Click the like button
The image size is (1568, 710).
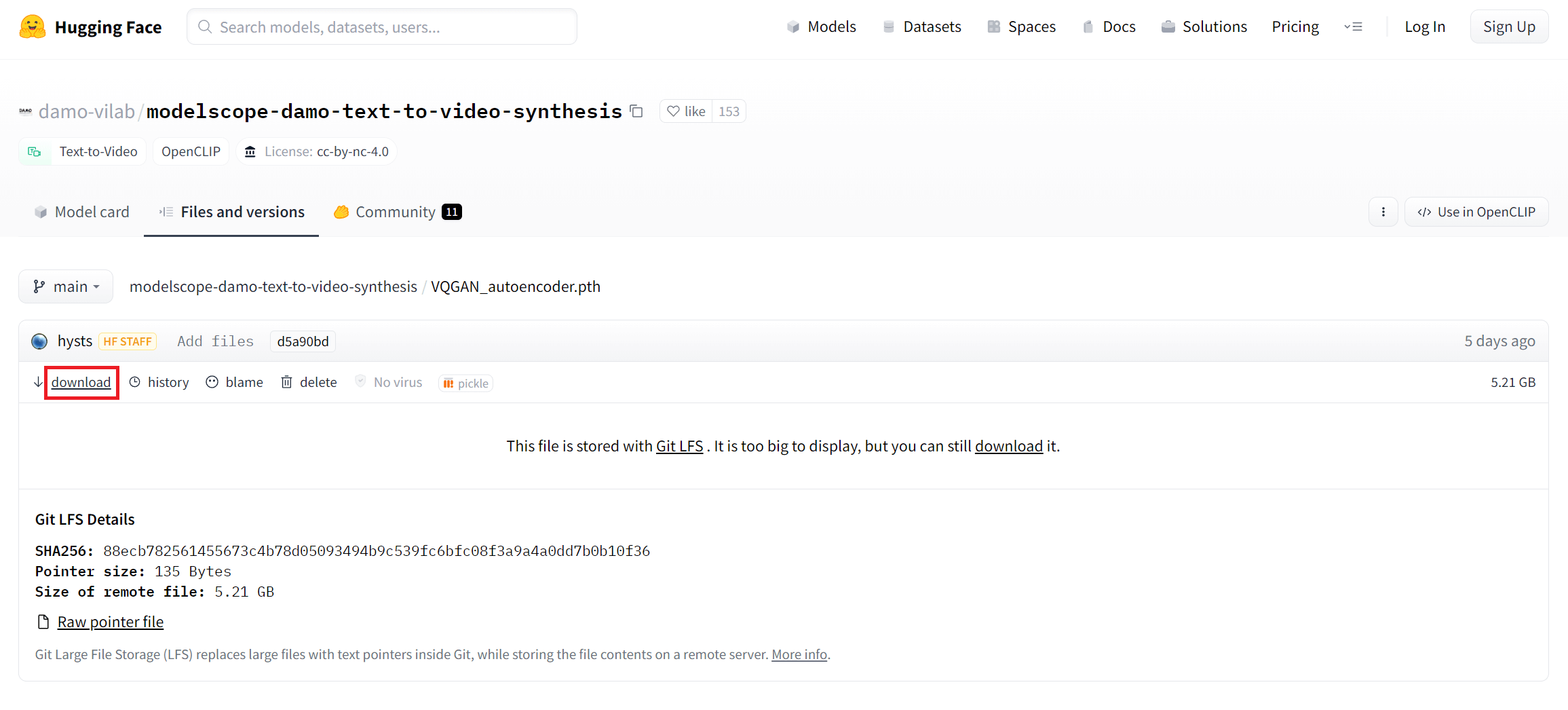[x=686, y=111]
